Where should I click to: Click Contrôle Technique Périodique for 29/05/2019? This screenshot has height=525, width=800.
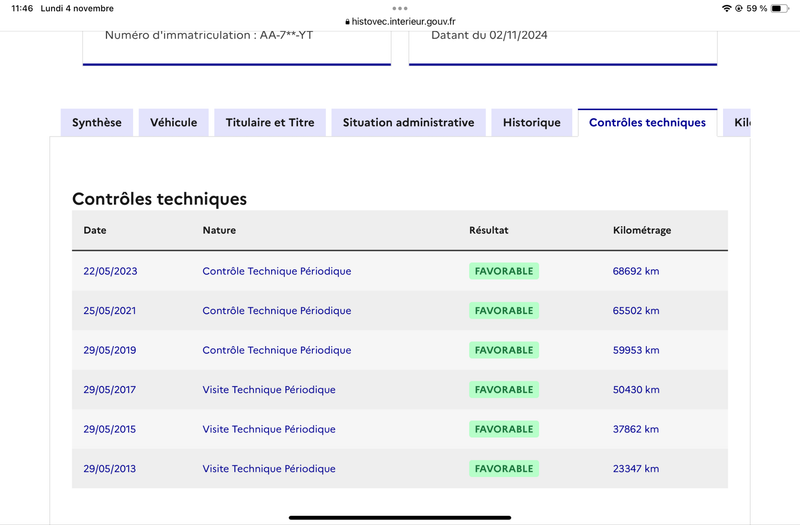pyautogui.click(x=277, y=350)
